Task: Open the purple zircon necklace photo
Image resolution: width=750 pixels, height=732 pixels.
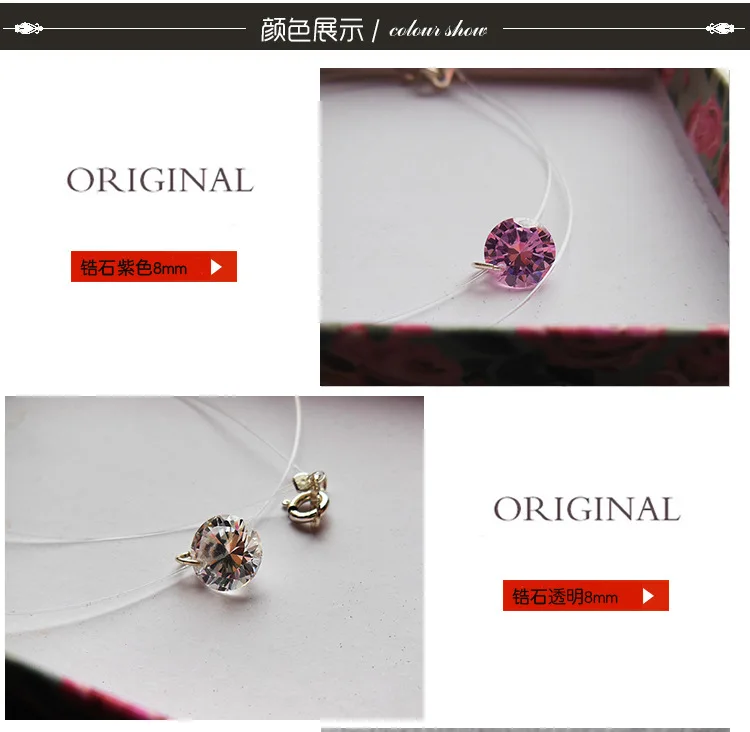Action: click(524, 227)
